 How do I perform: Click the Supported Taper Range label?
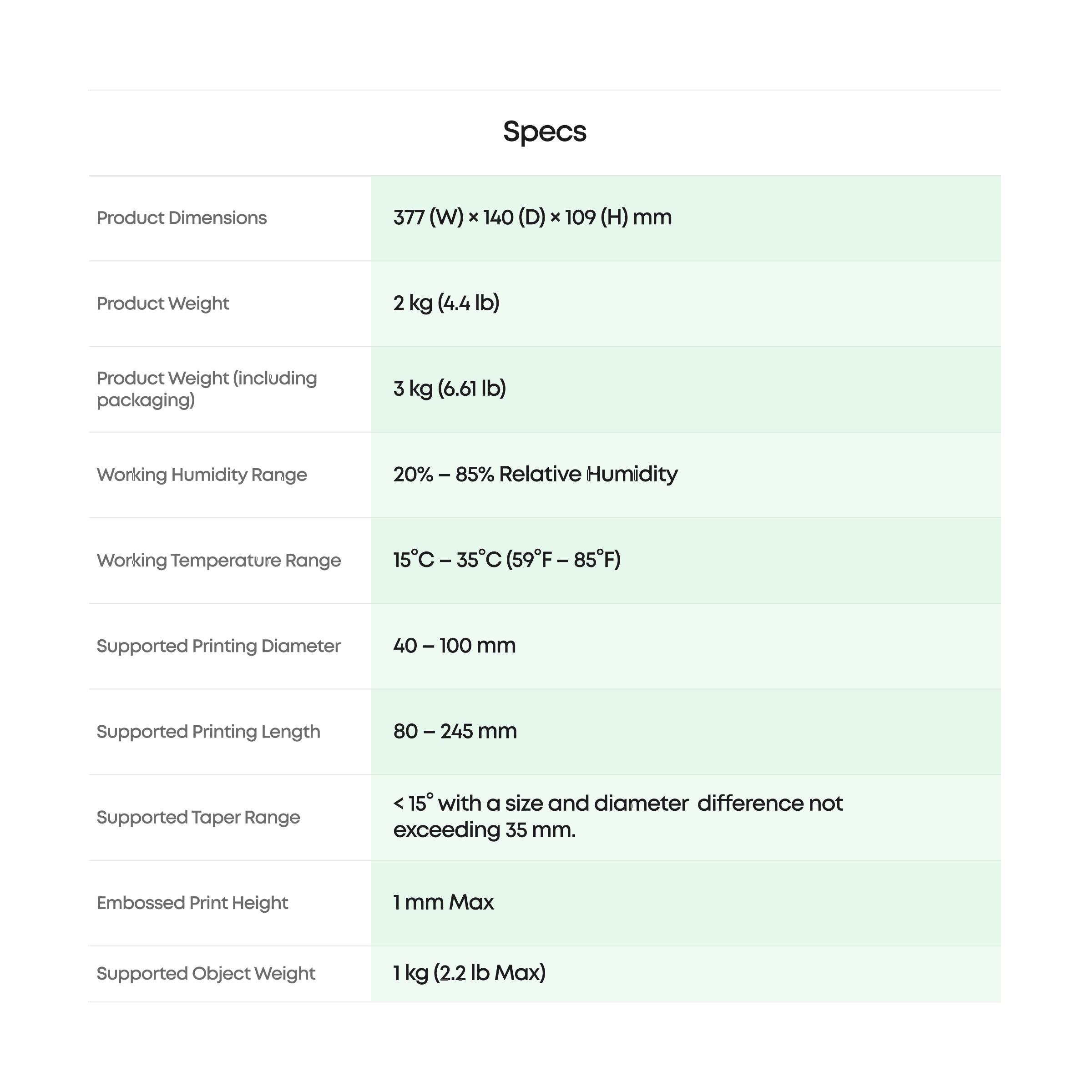tap(198, 817)
